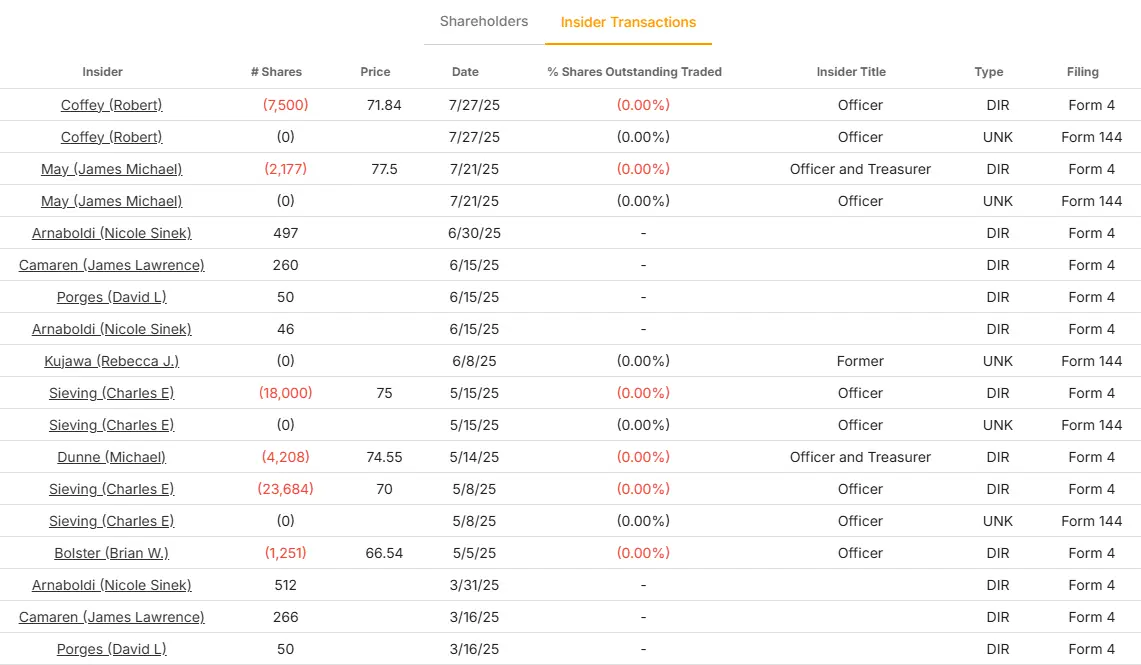Select the Insider Transactions tab
The image size is (1141, 665).
[628, 22]
